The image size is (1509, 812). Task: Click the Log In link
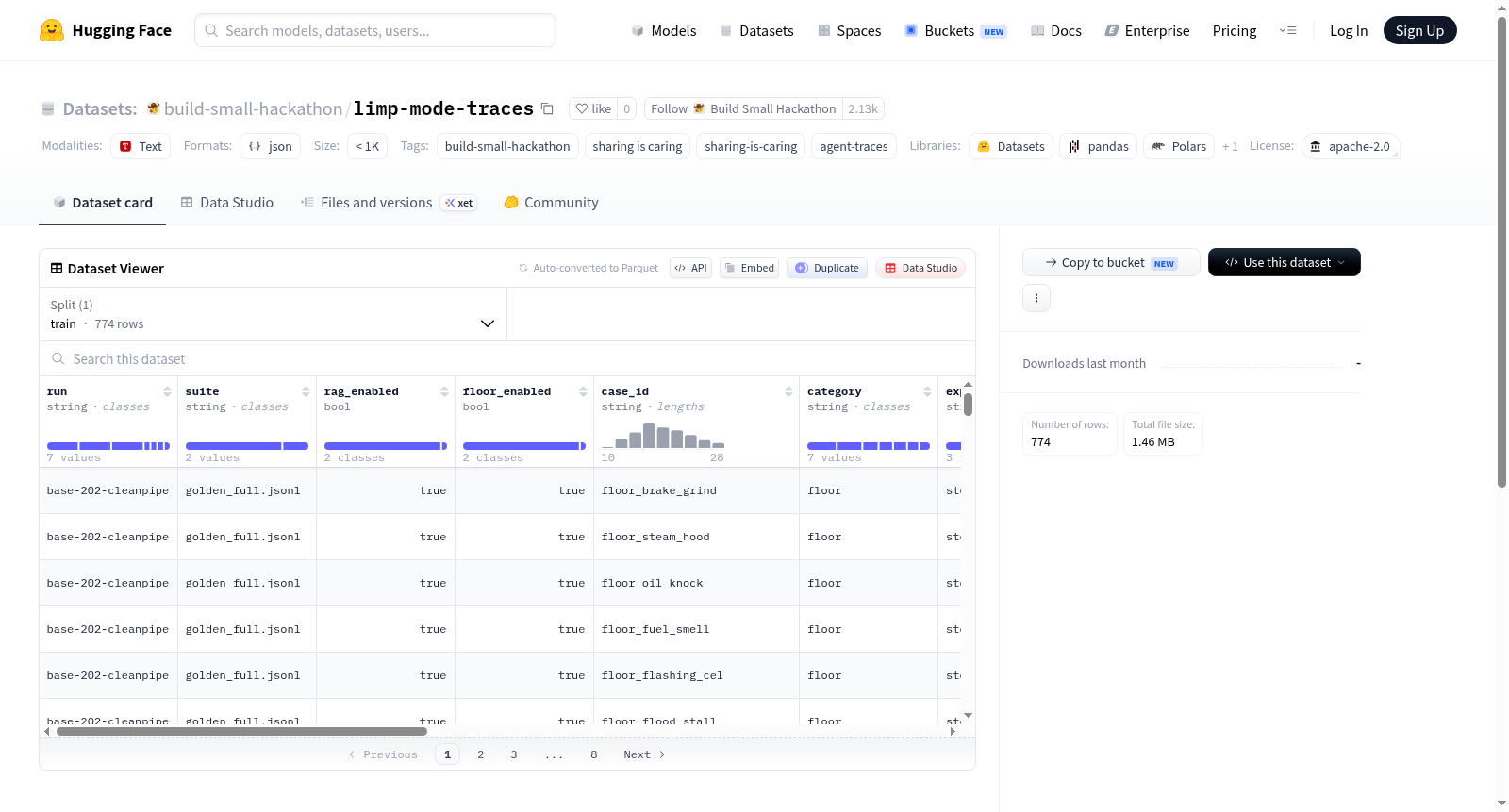click(1349, 30)
